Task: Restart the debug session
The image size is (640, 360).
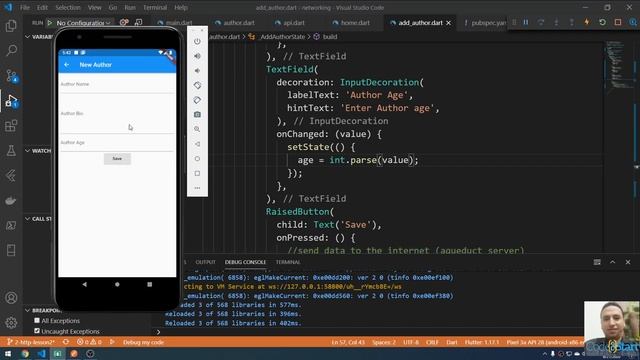Action: (602, 22)
